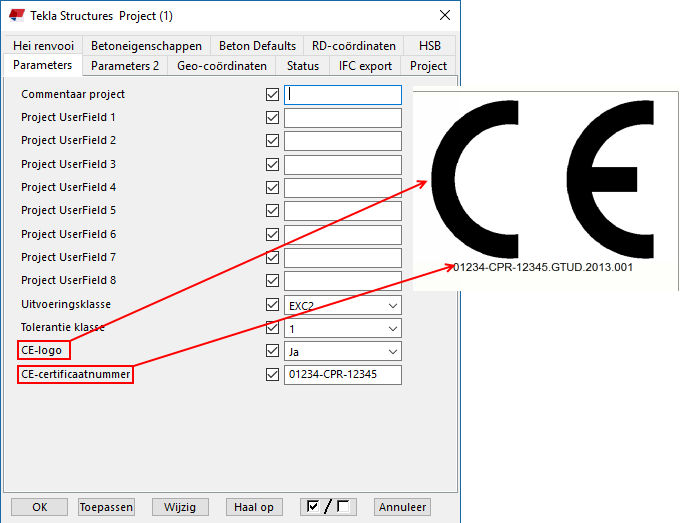Toggle the Project UserField 2 checkbox
Screen dimensions: 680x523
tap(272, 141)
